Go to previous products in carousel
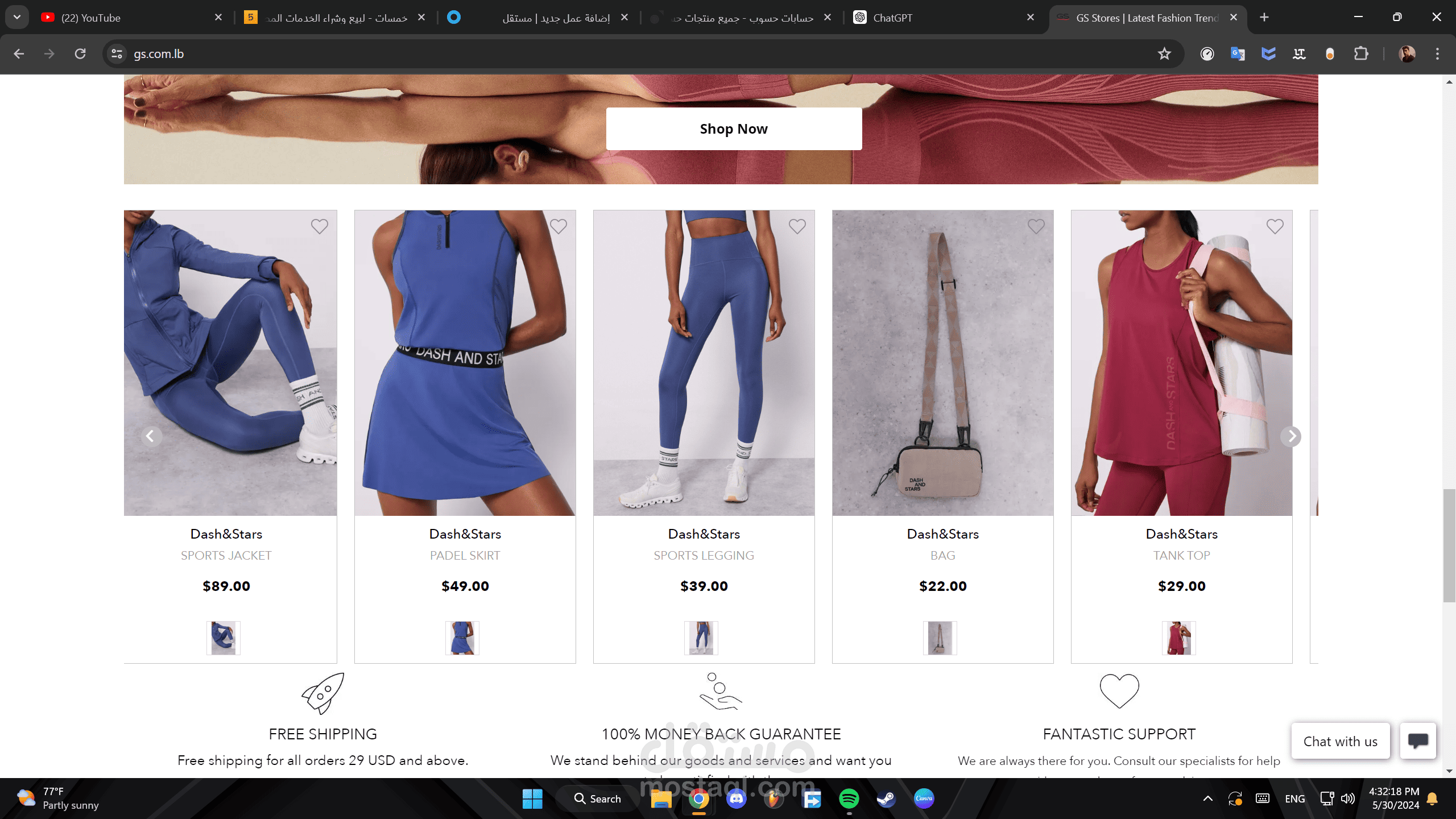 click(151, 436)
